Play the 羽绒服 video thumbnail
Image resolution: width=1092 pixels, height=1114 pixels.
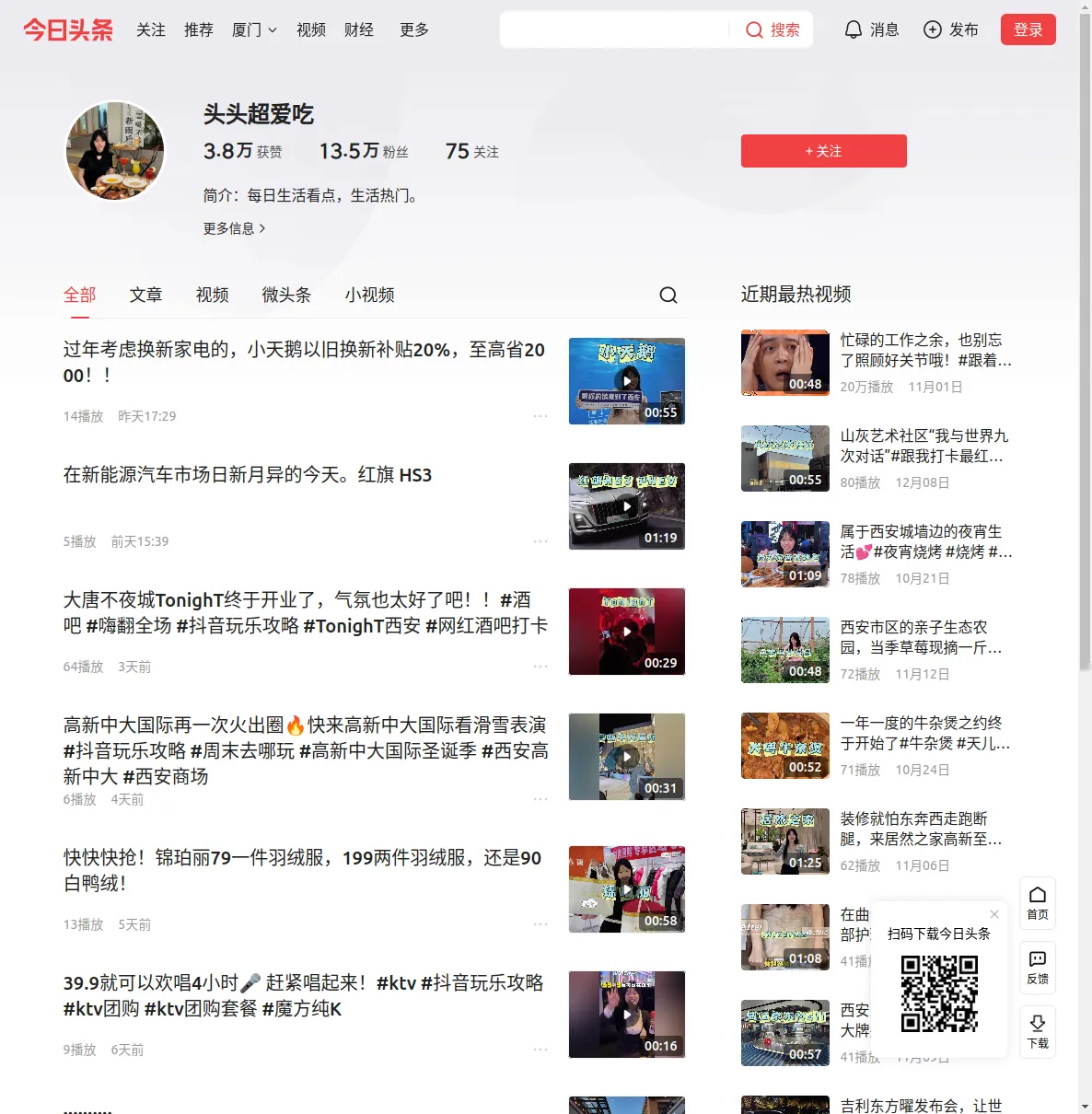pos(627,889)
